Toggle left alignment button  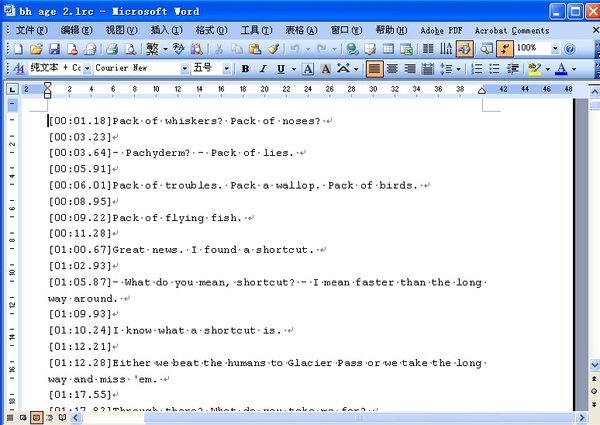[374, 69]
